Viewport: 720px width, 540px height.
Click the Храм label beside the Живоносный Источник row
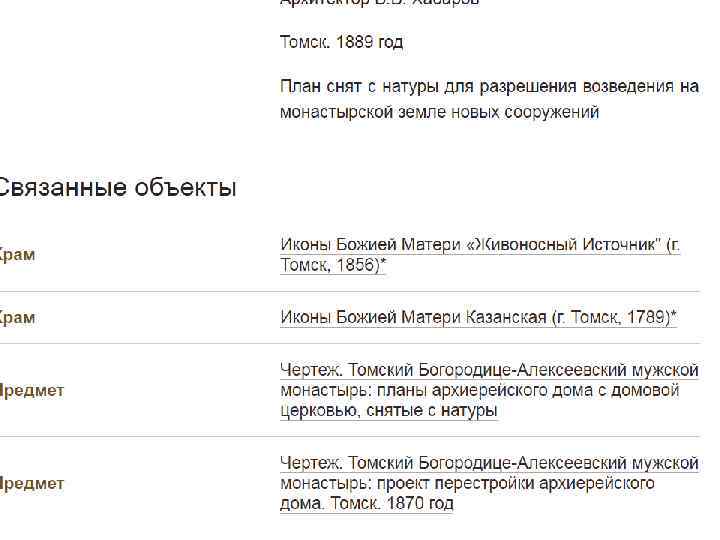point(17,255)
